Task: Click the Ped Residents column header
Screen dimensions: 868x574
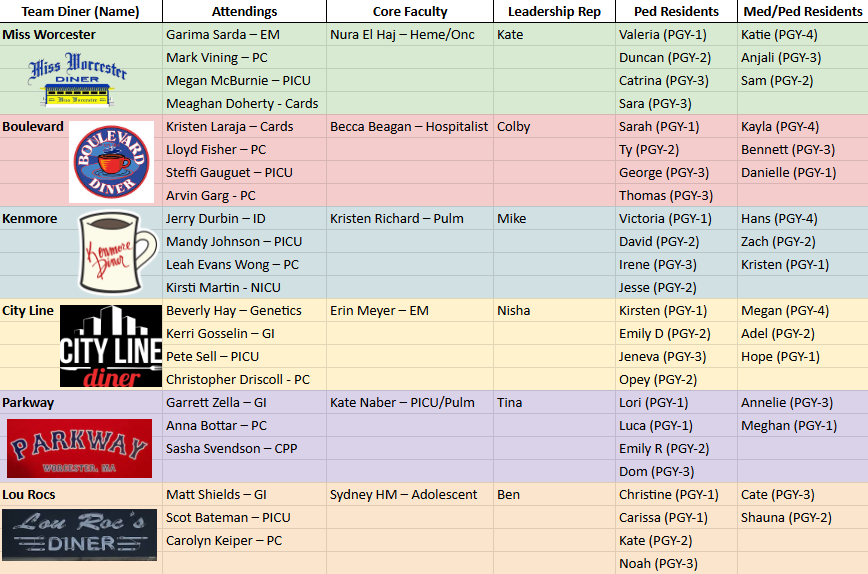Action: (676, 12)
